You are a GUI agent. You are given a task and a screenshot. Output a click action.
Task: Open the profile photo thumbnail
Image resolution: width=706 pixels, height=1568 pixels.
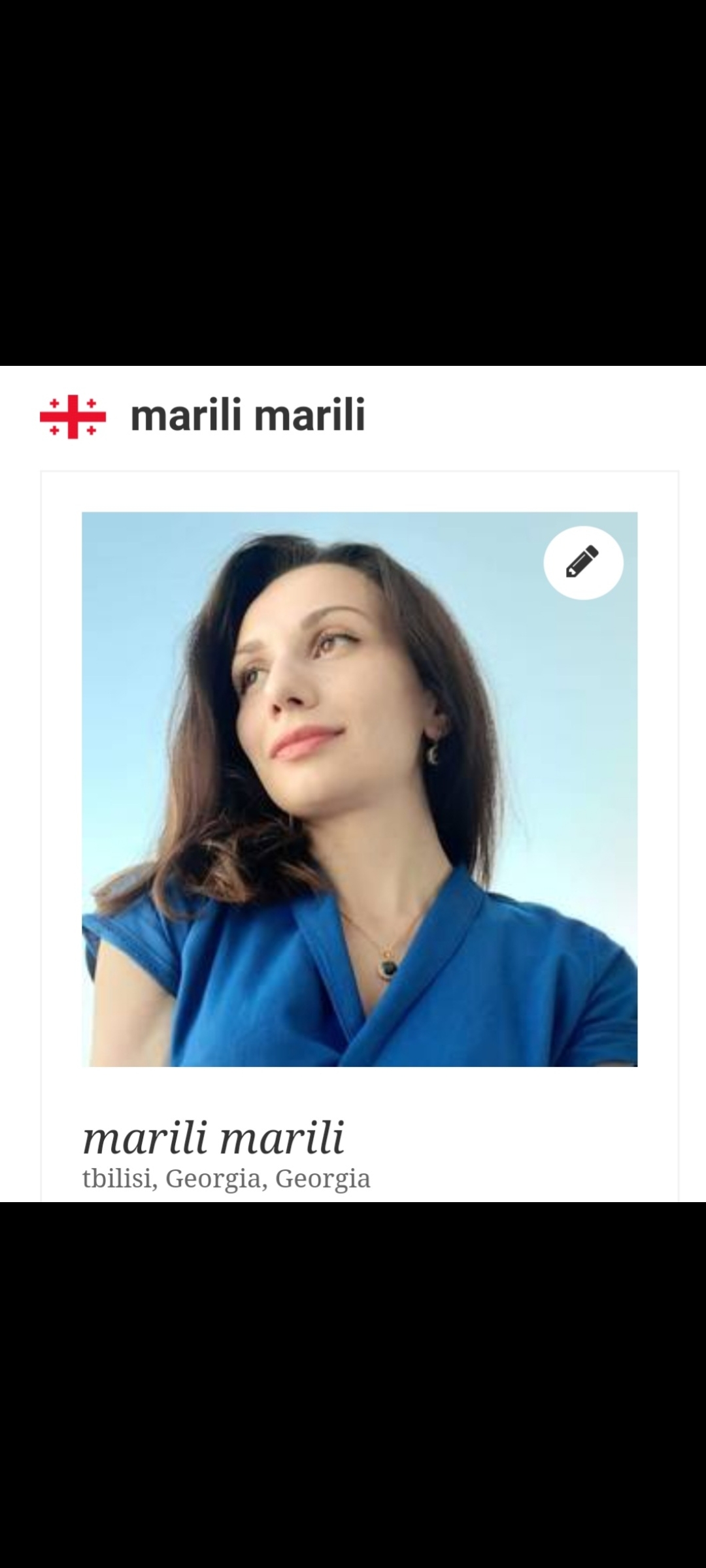coord(360,789)
